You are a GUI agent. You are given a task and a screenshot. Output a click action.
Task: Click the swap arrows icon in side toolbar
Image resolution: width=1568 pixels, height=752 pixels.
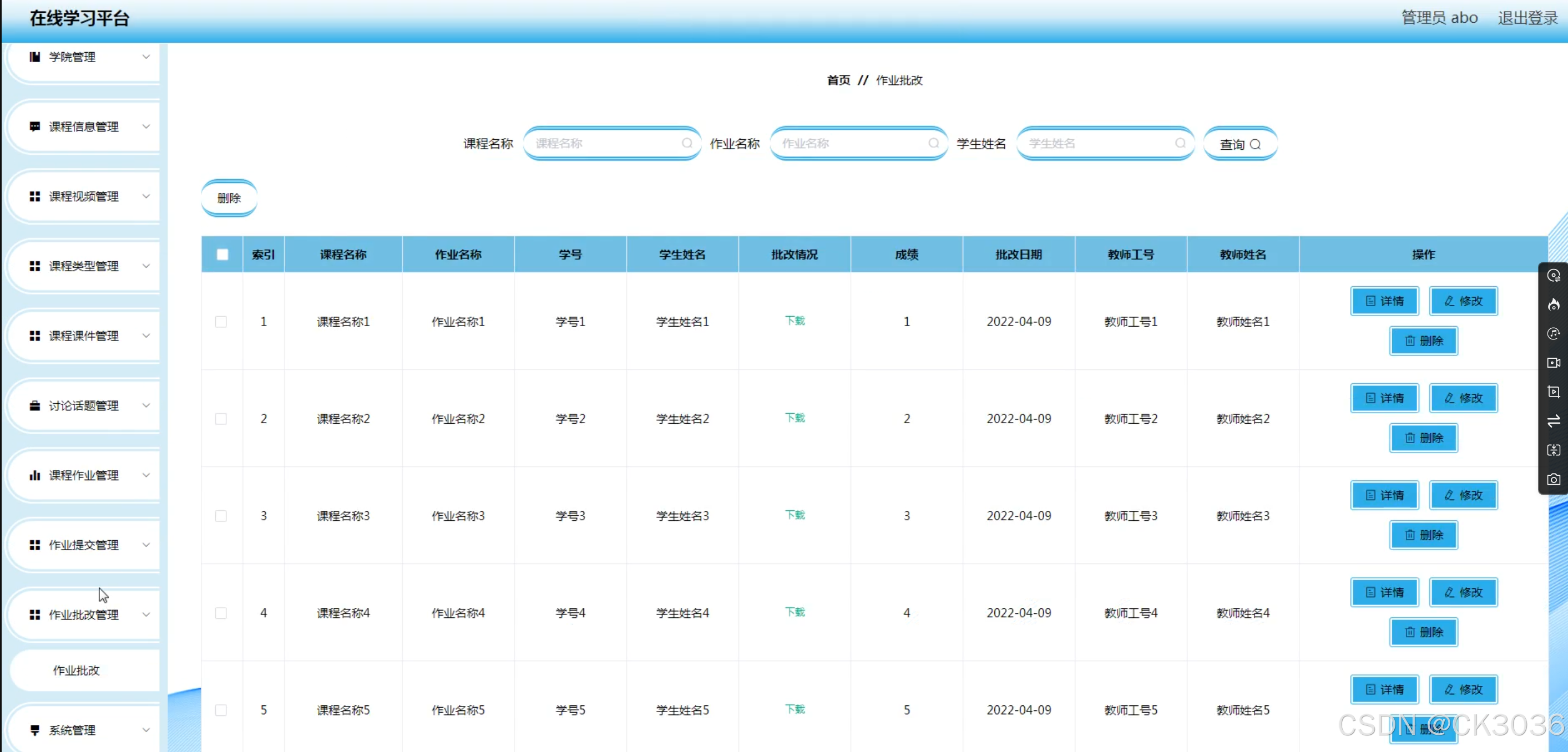point(1554,421)
